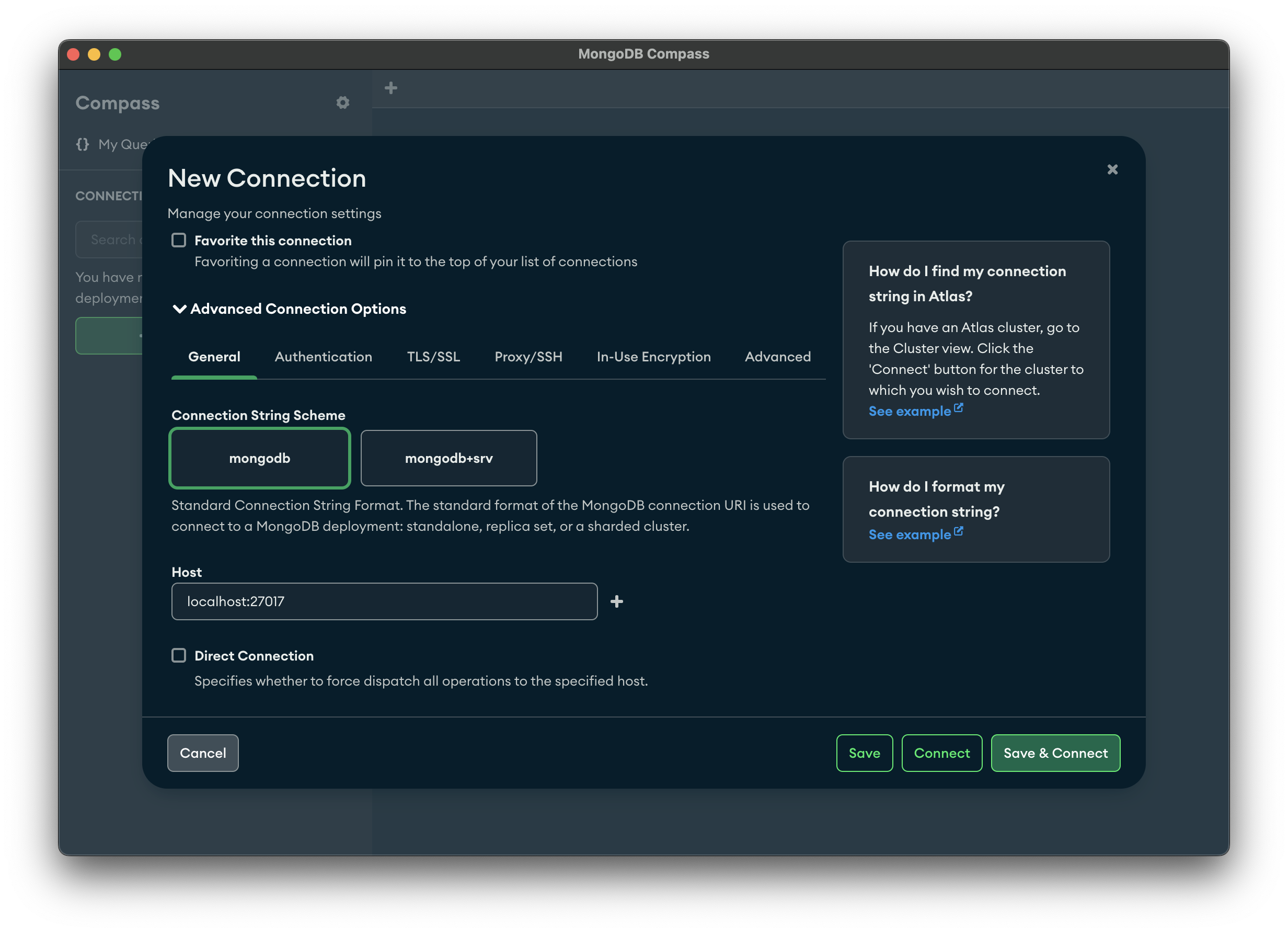1288x933 pixels.
Task: Go to the Advanced tab
Action: pyautogui.click(x=778, y=357)
